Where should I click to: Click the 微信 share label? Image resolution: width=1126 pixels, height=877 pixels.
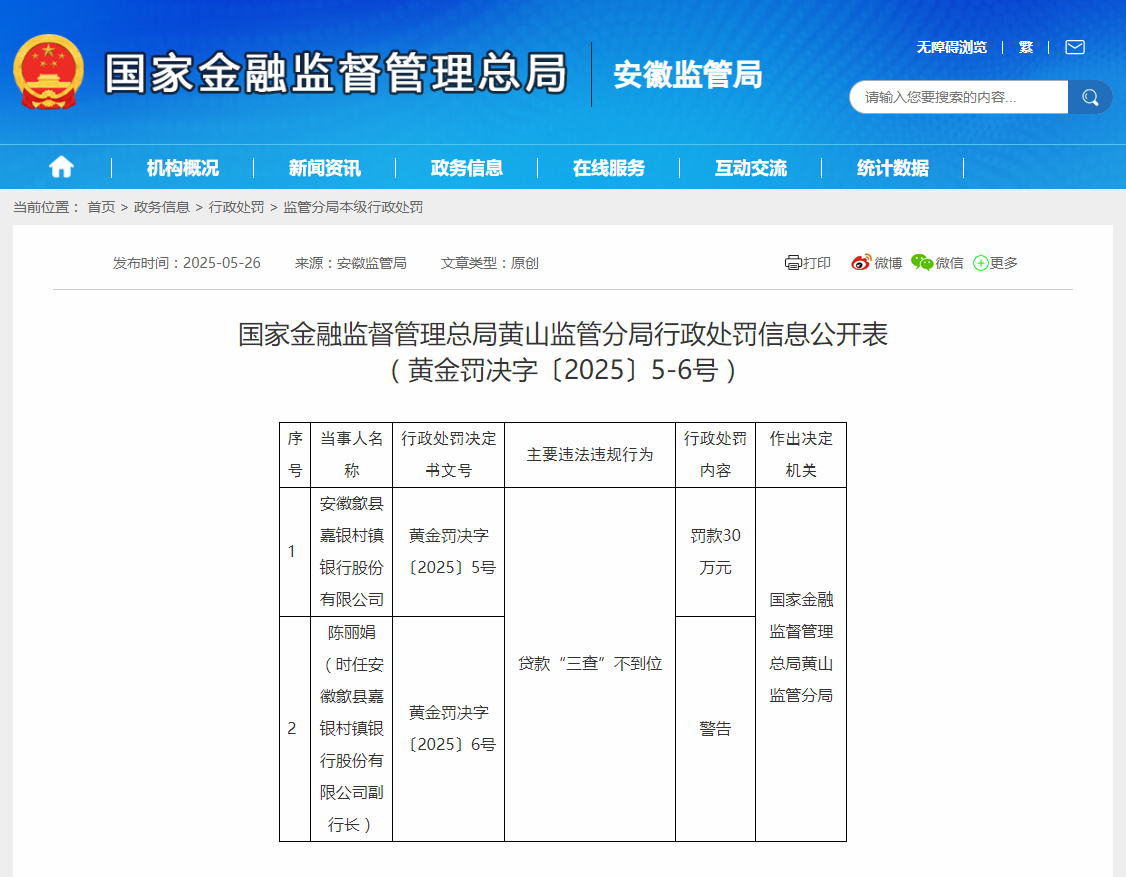click(949, 263)
